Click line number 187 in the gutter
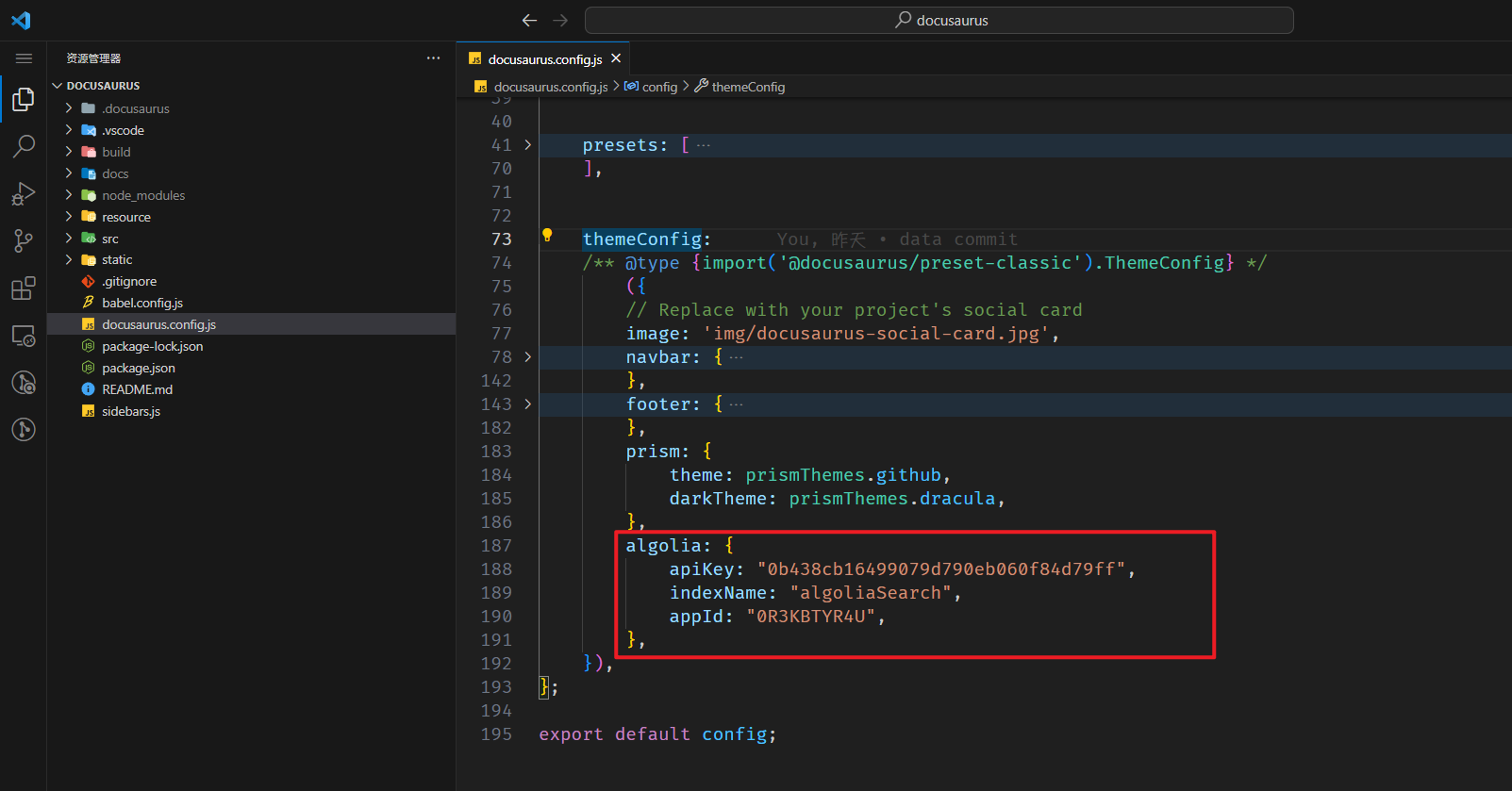Screen dimensions: 1512x791 coord(496,546)
